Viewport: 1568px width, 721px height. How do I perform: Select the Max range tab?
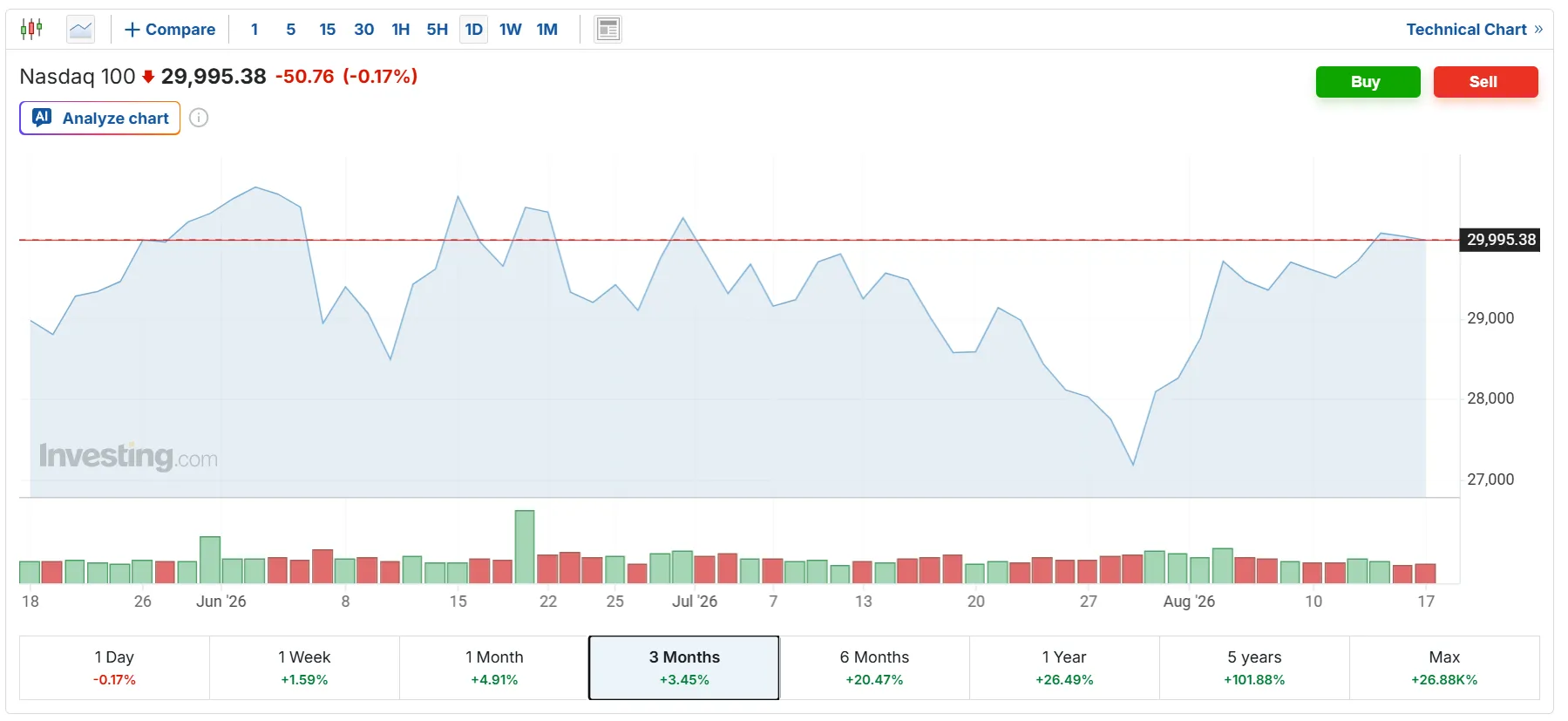1444,668
